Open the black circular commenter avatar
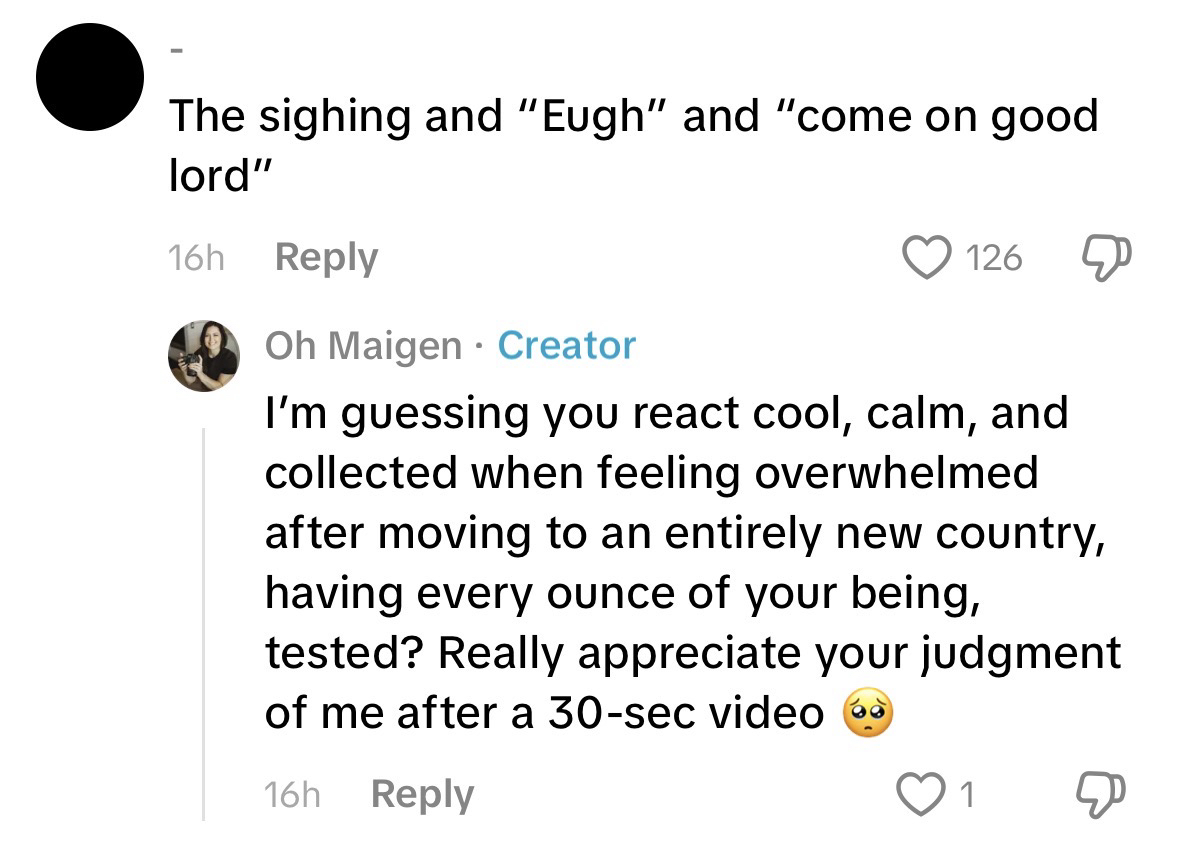The height and width of the screenshot is (842, 1179). coord(90,75)
